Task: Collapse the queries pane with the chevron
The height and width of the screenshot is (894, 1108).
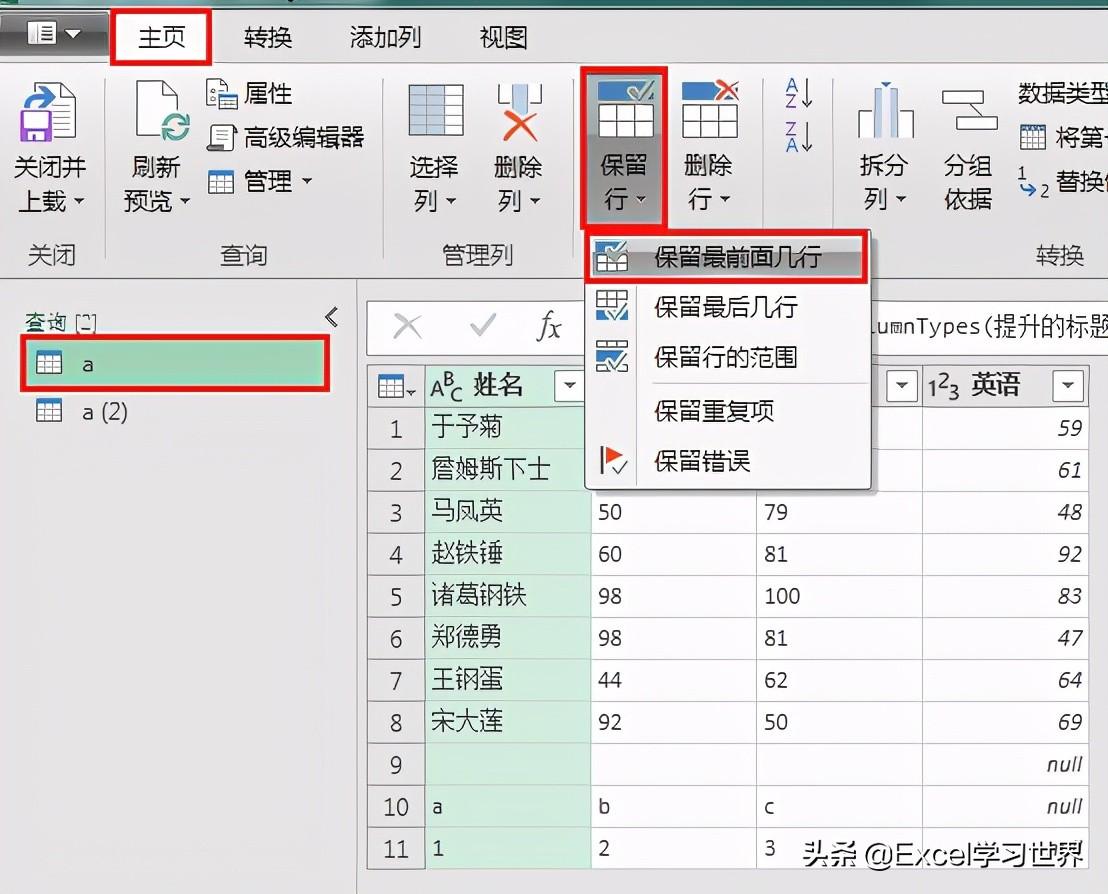Action: coord(332,318)
